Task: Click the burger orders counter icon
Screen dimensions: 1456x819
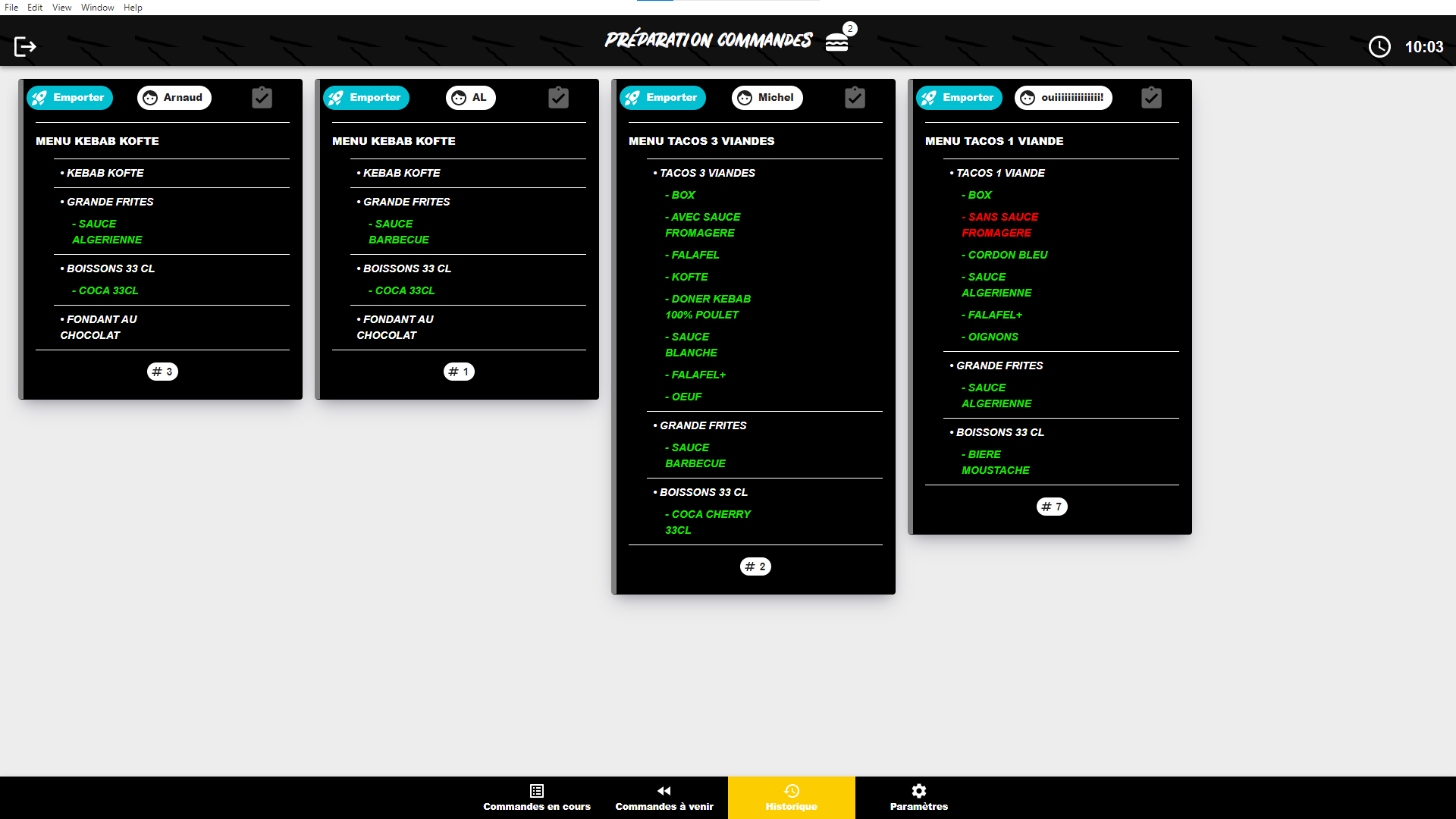Action: click(837, 42)
